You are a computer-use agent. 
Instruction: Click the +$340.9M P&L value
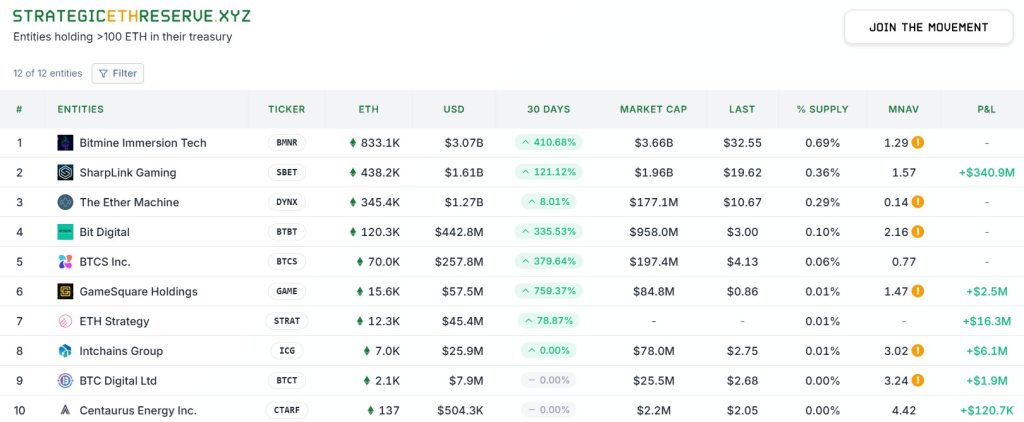pos(987,172)
